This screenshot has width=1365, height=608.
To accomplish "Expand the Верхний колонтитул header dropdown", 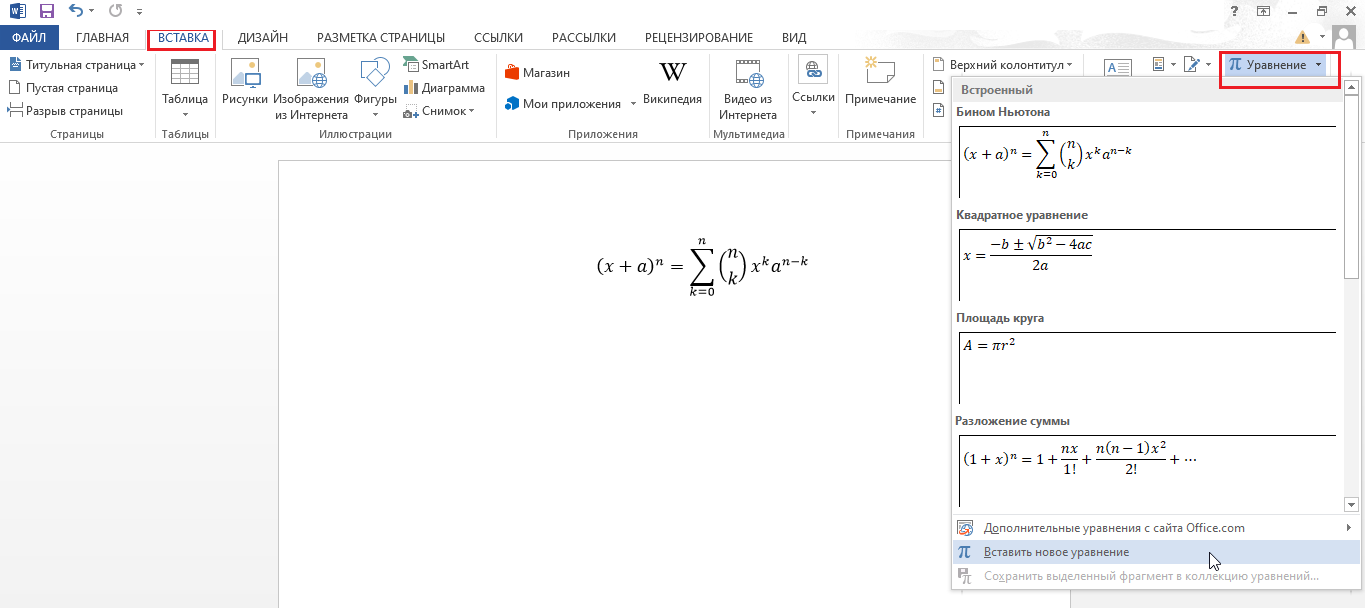I will coord(1069,65).
